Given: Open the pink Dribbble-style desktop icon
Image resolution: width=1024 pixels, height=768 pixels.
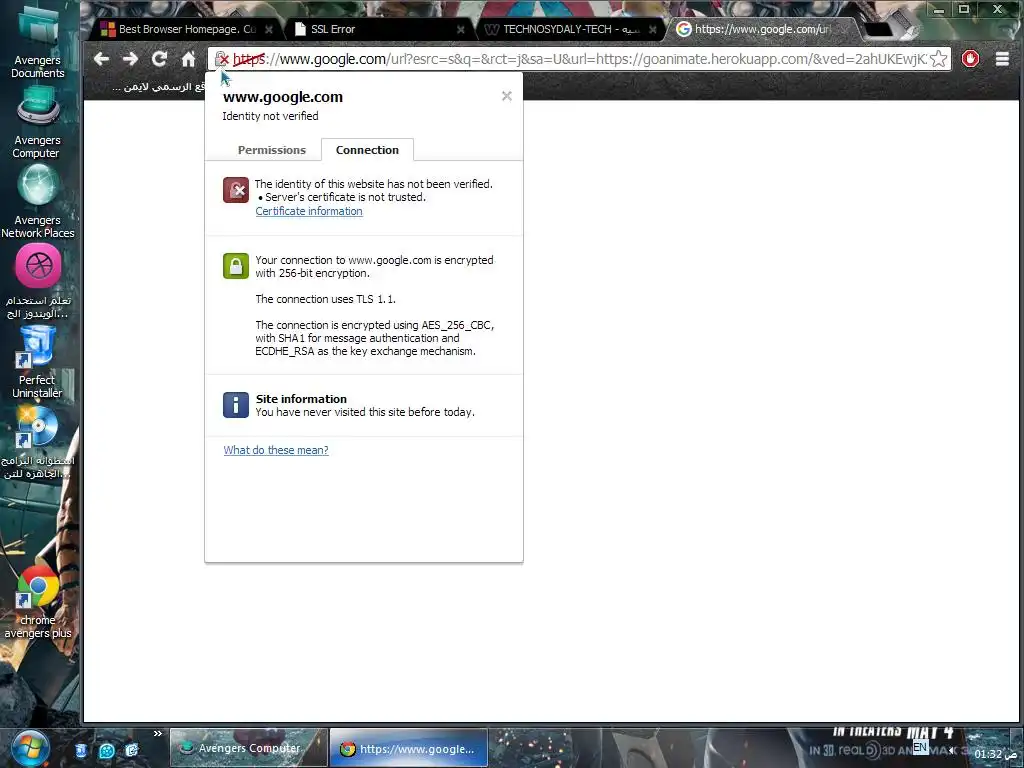Looking at the screenshot, I should coord(38,281).
